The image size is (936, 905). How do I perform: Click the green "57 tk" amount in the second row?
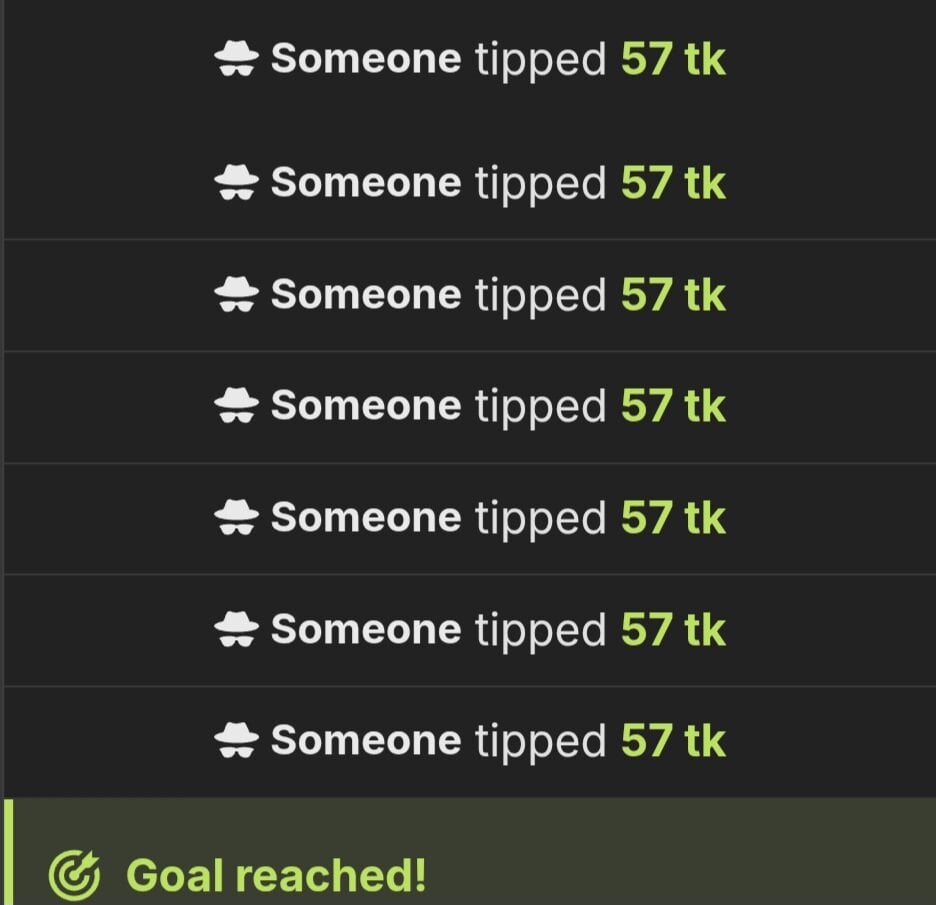tap(673, 183)
